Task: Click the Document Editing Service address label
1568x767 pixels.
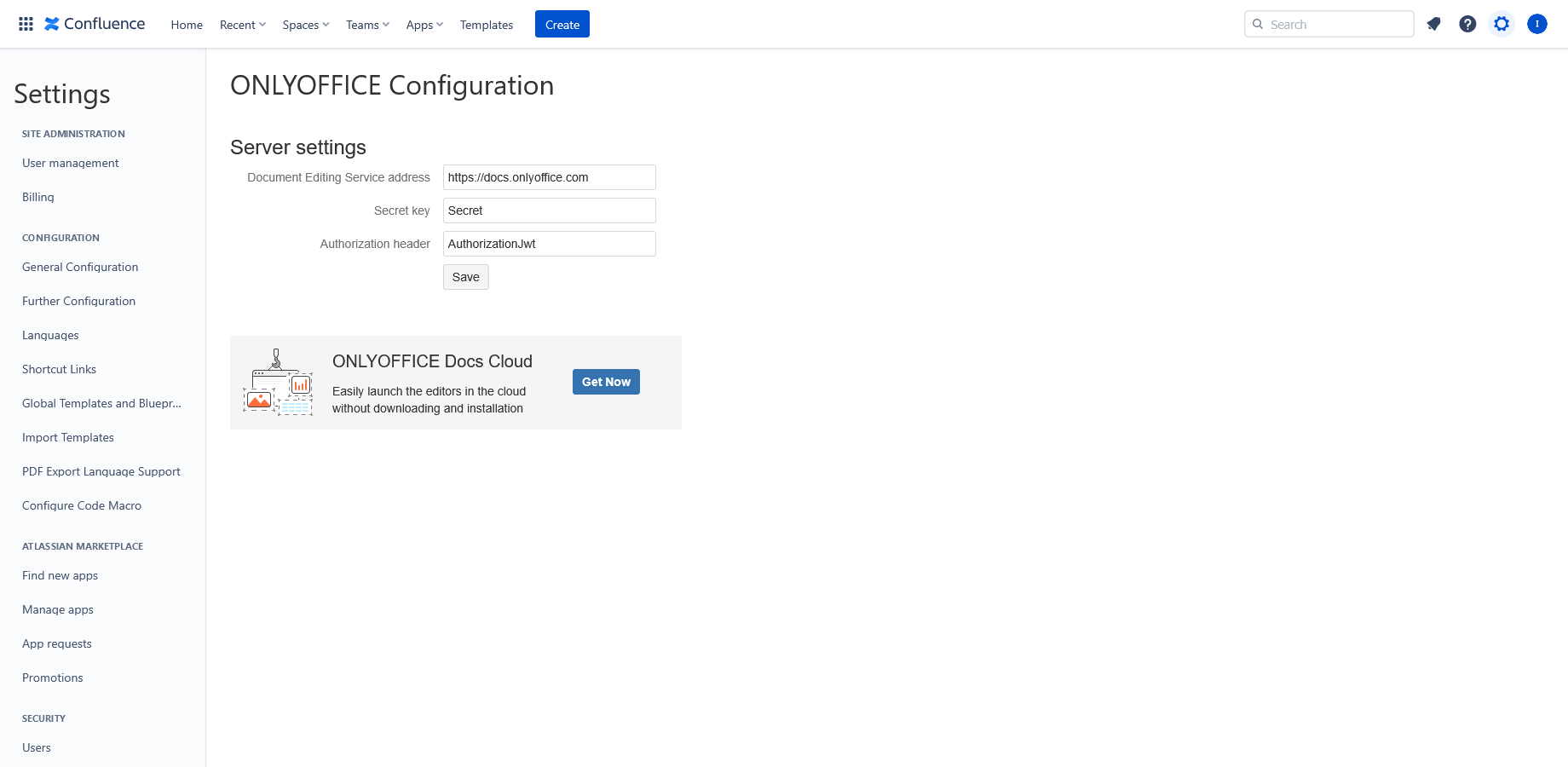Action: (338, 177)
